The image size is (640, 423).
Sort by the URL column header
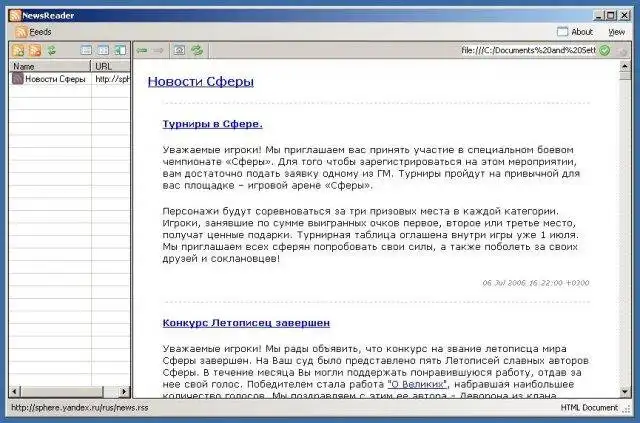click(x=111, y=66)
